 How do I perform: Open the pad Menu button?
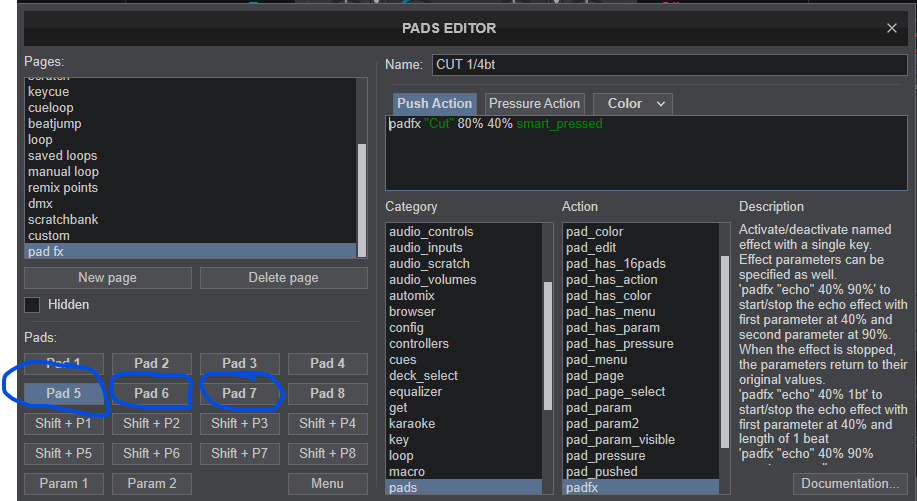[x=327, y=484]
